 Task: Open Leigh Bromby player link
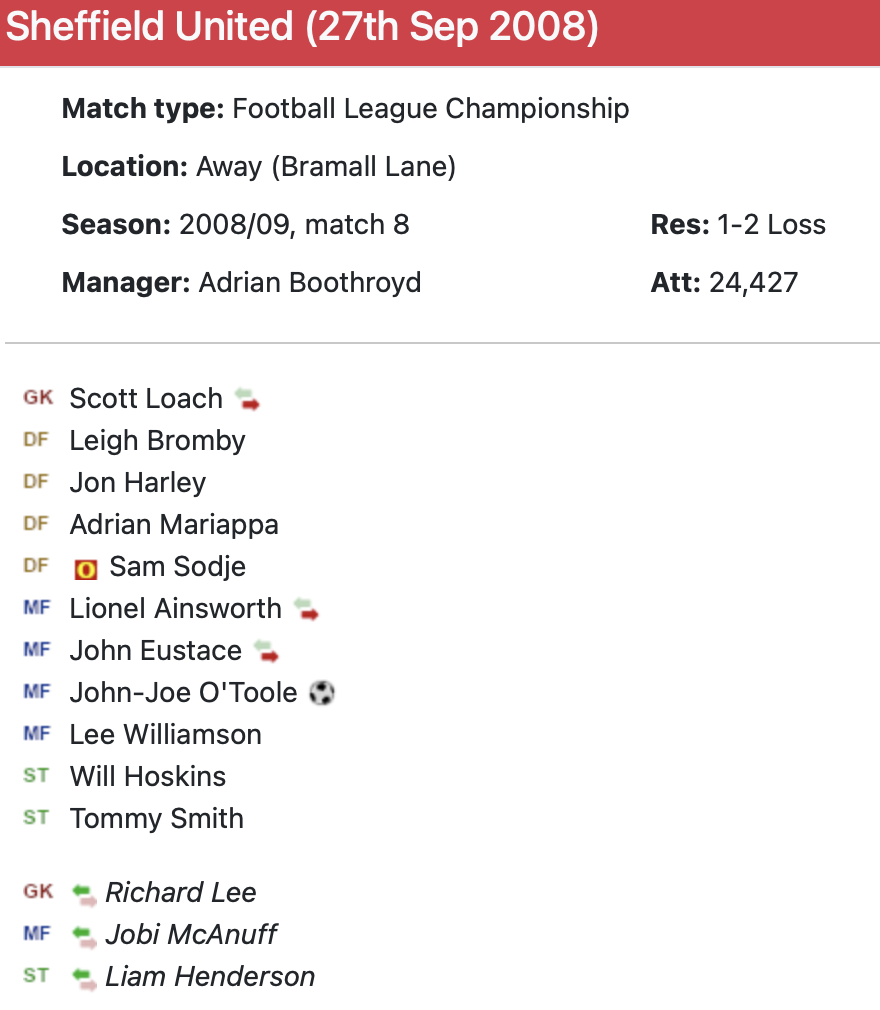[x=157, y=441]
